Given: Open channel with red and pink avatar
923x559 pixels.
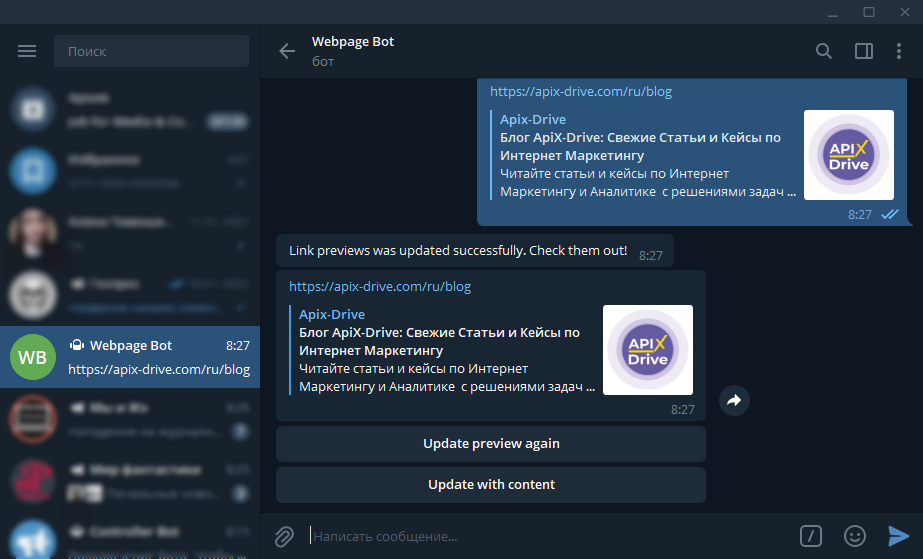Looking at the screenshot, I should tap(130, 481).
